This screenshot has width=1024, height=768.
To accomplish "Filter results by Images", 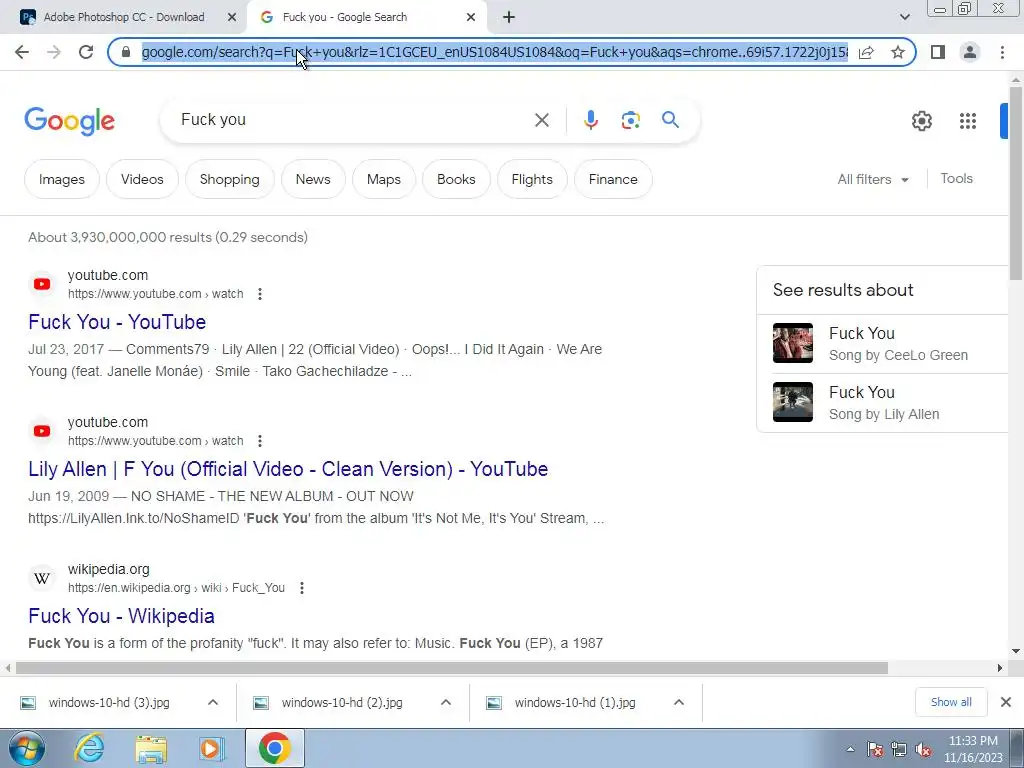I will tap(62, 179).
